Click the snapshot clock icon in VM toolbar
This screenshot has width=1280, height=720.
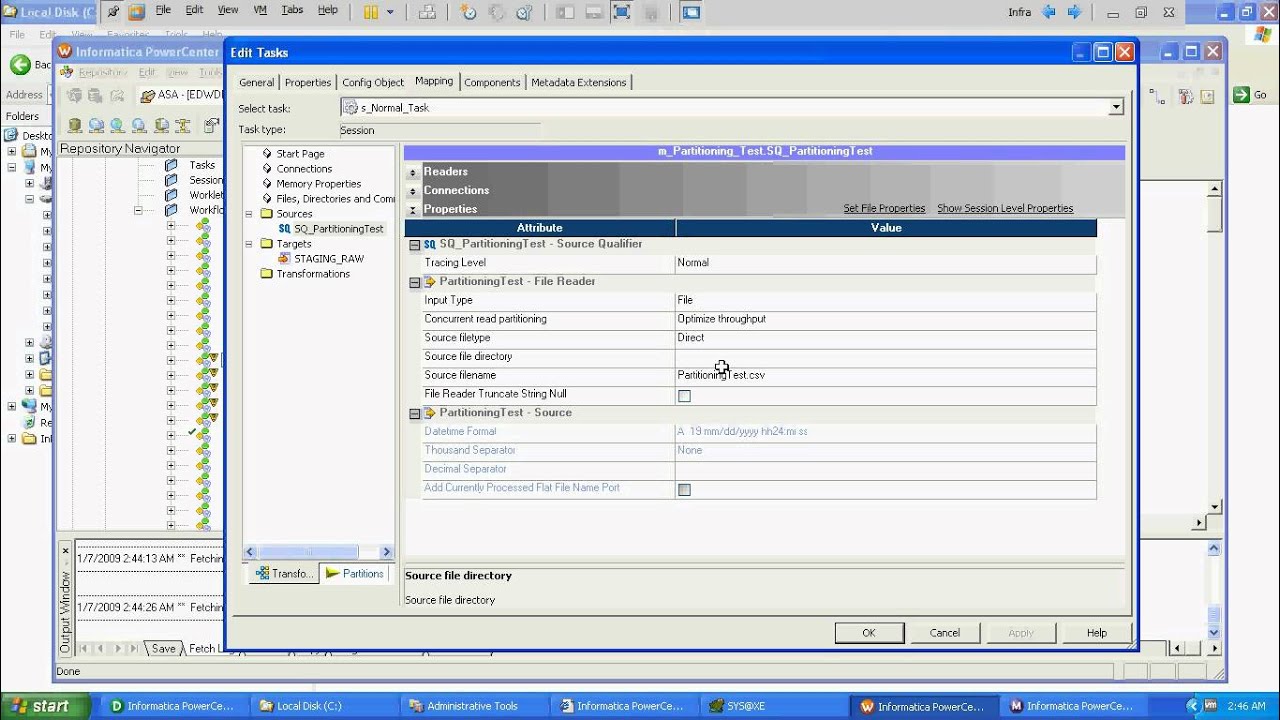469,12
